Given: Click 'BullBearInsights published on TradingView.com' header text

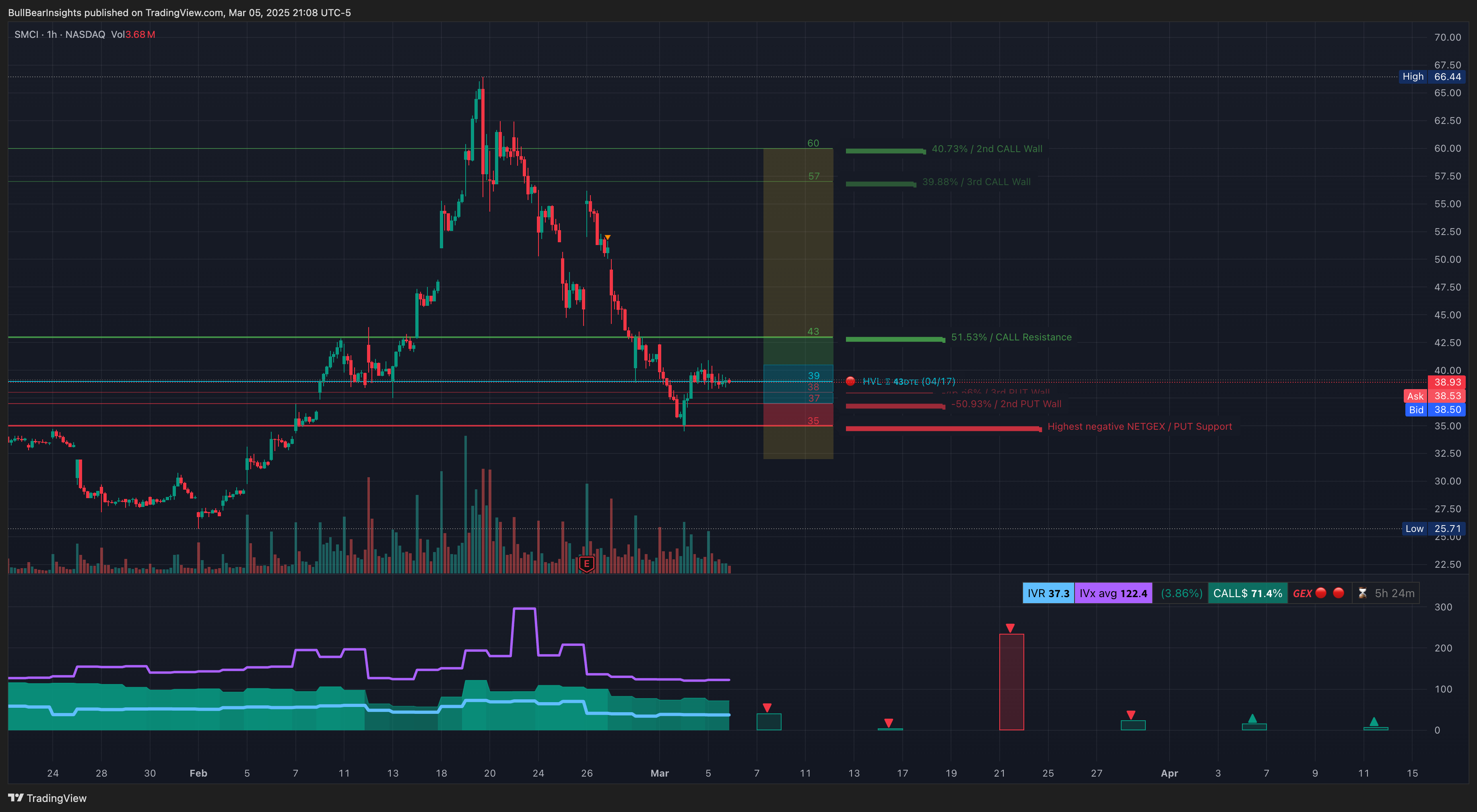Looking at the screenshot, I should click(115, 12).
